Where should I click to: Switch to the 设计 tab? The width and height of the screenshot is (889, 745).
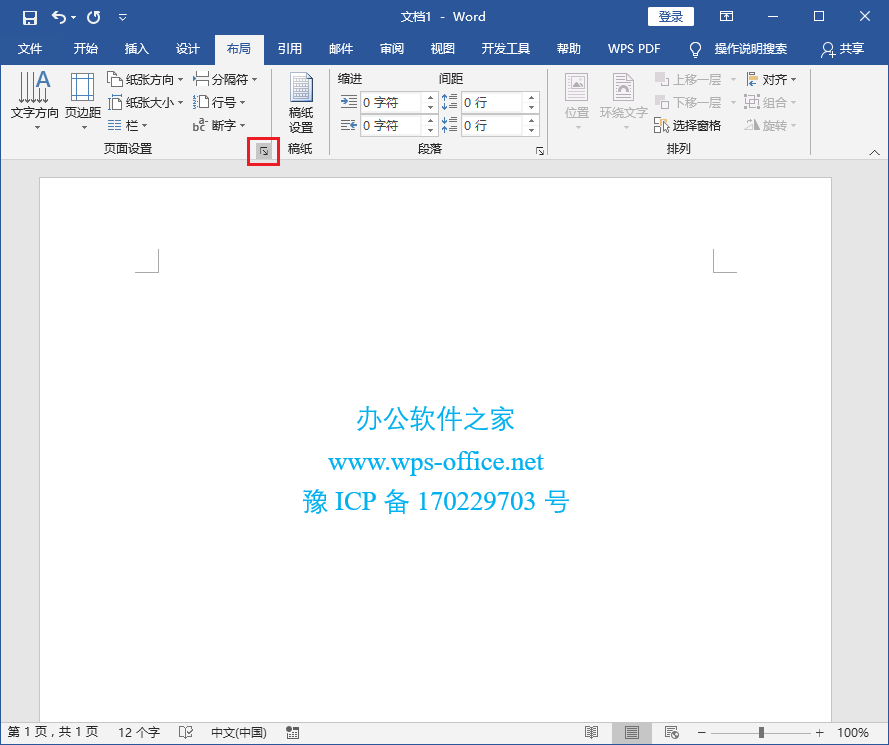(188, 49)
